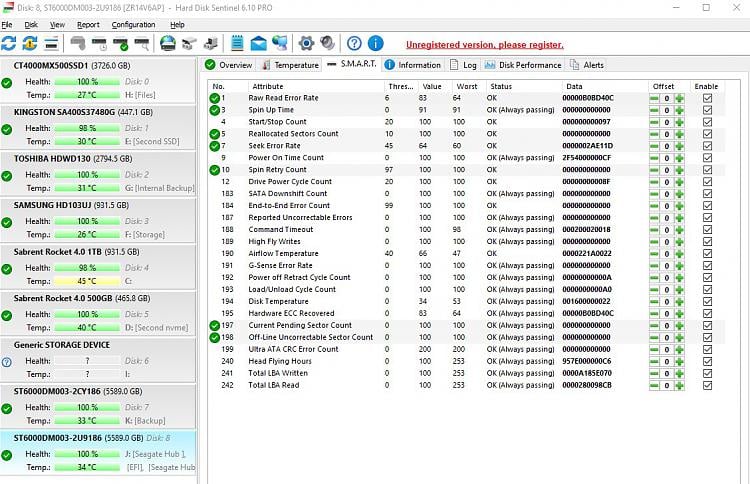Click the refresh icon with yellow warning sign
Screen dimensions: 750x484
(x=30, y=44)
